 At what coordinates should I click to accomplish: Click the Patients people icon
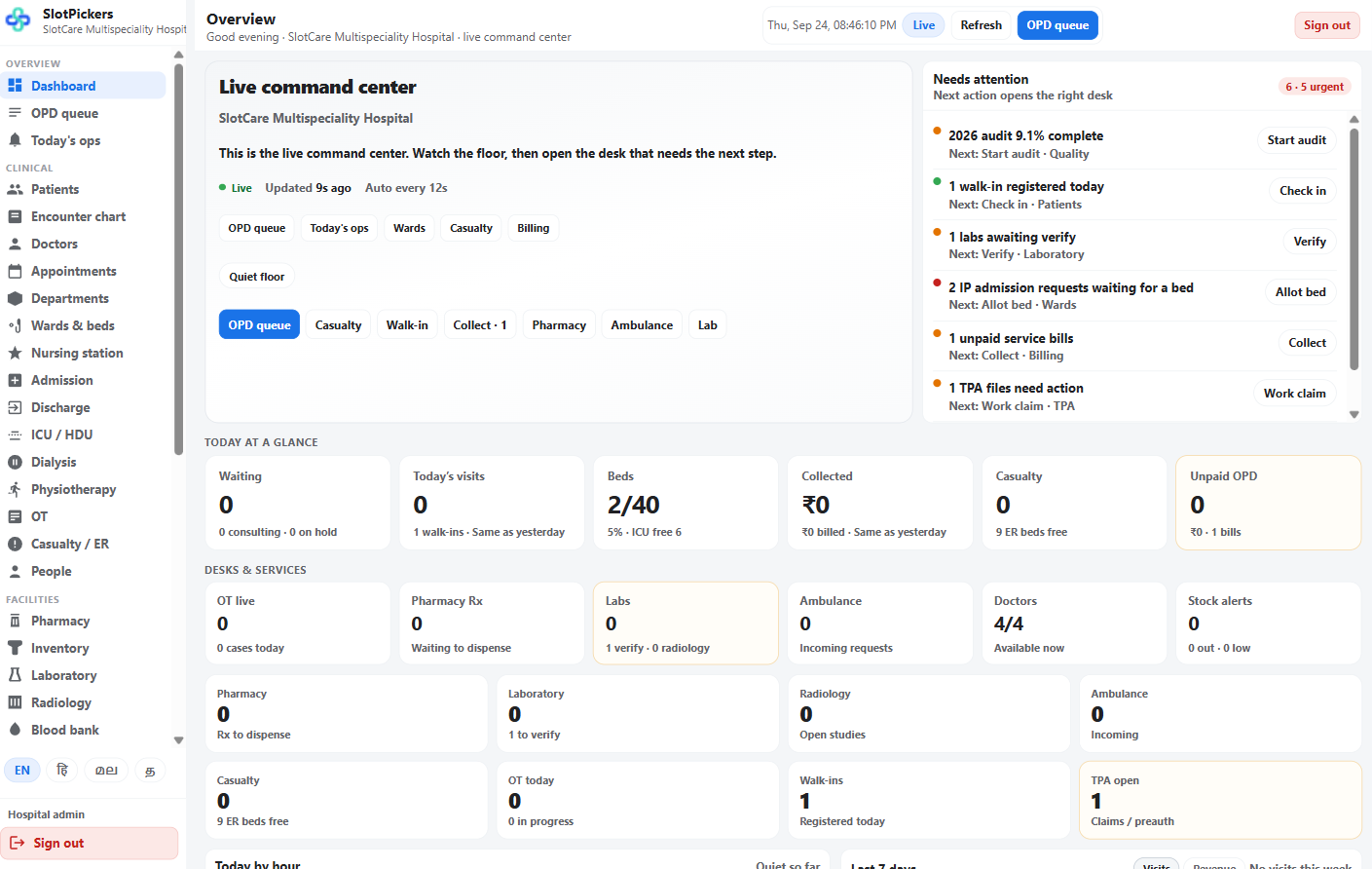15,189
